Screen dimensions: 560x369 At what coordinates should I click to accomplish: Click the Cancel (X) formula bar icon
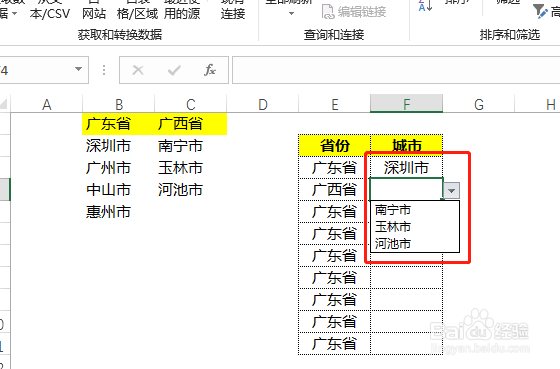pos(138,70)
